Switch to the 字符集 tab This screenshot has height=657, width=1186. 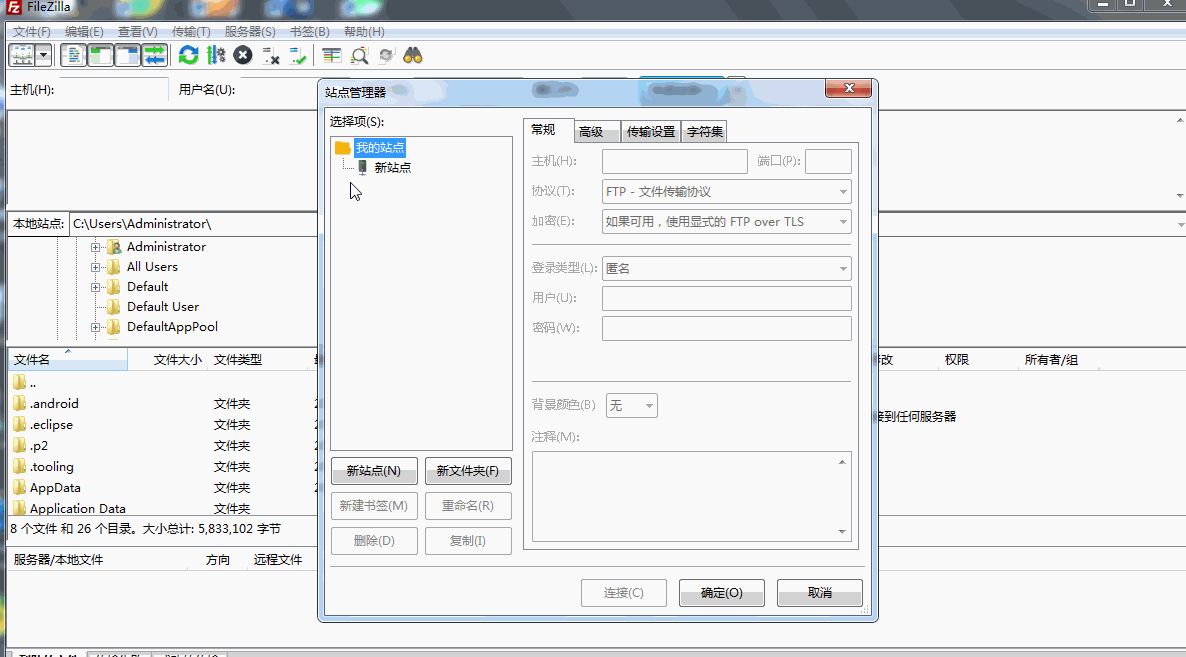point(704,132)
